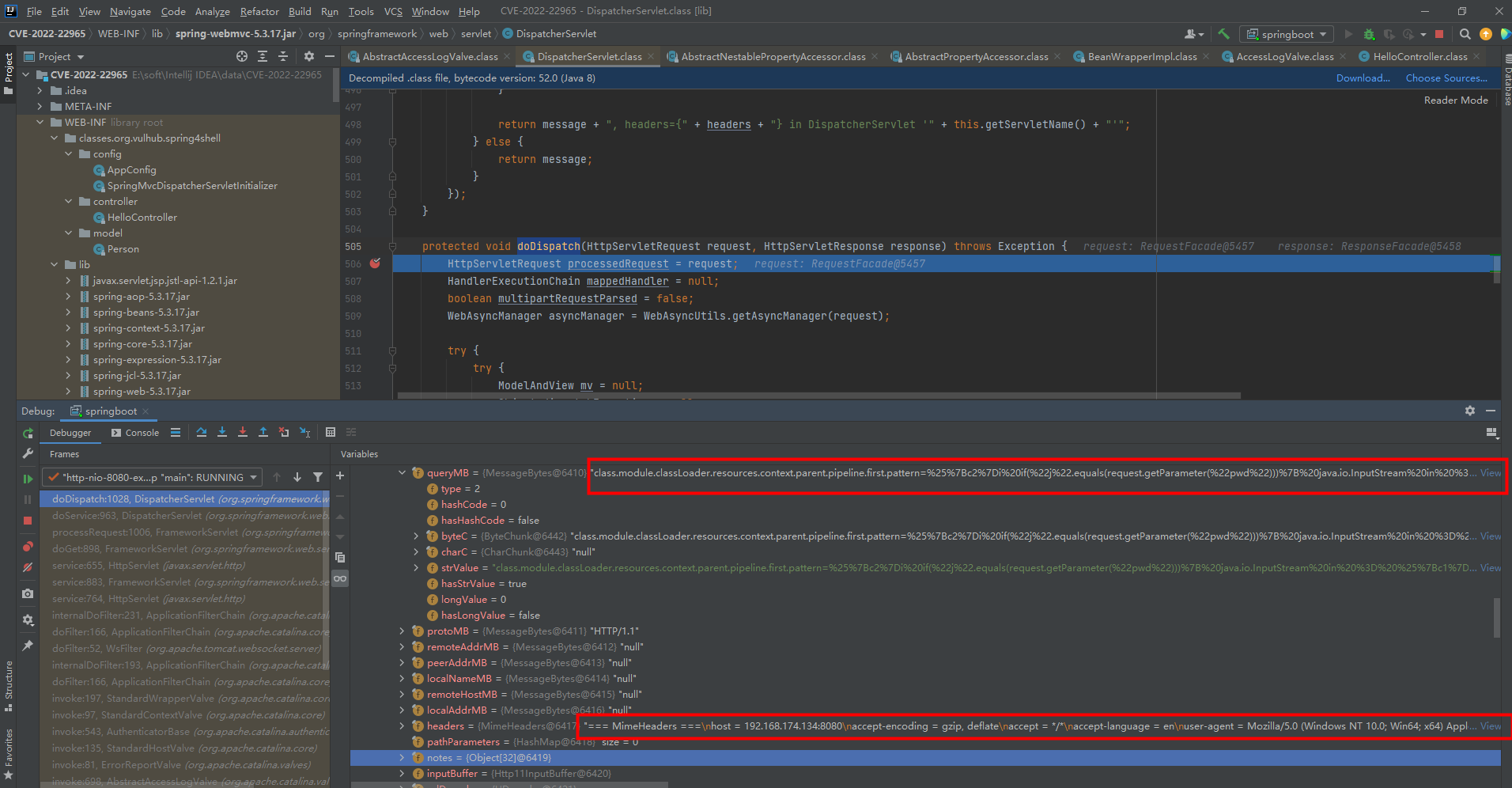This screenshot has height=788, width=1512.
Task: Click the Download... link in the banner
Action: pyautogui.click(x=1362, y=78)
